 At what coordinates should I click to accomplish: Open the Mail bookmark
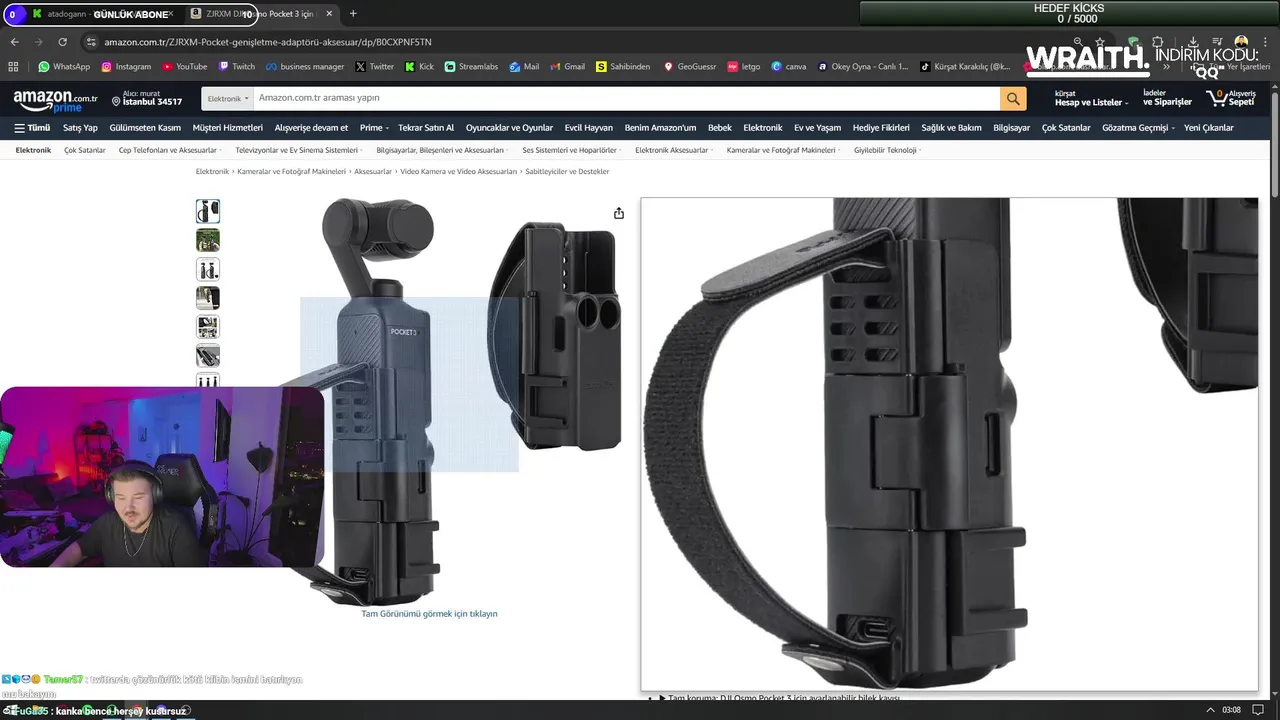pyautogui.click(x=524, y=67)
